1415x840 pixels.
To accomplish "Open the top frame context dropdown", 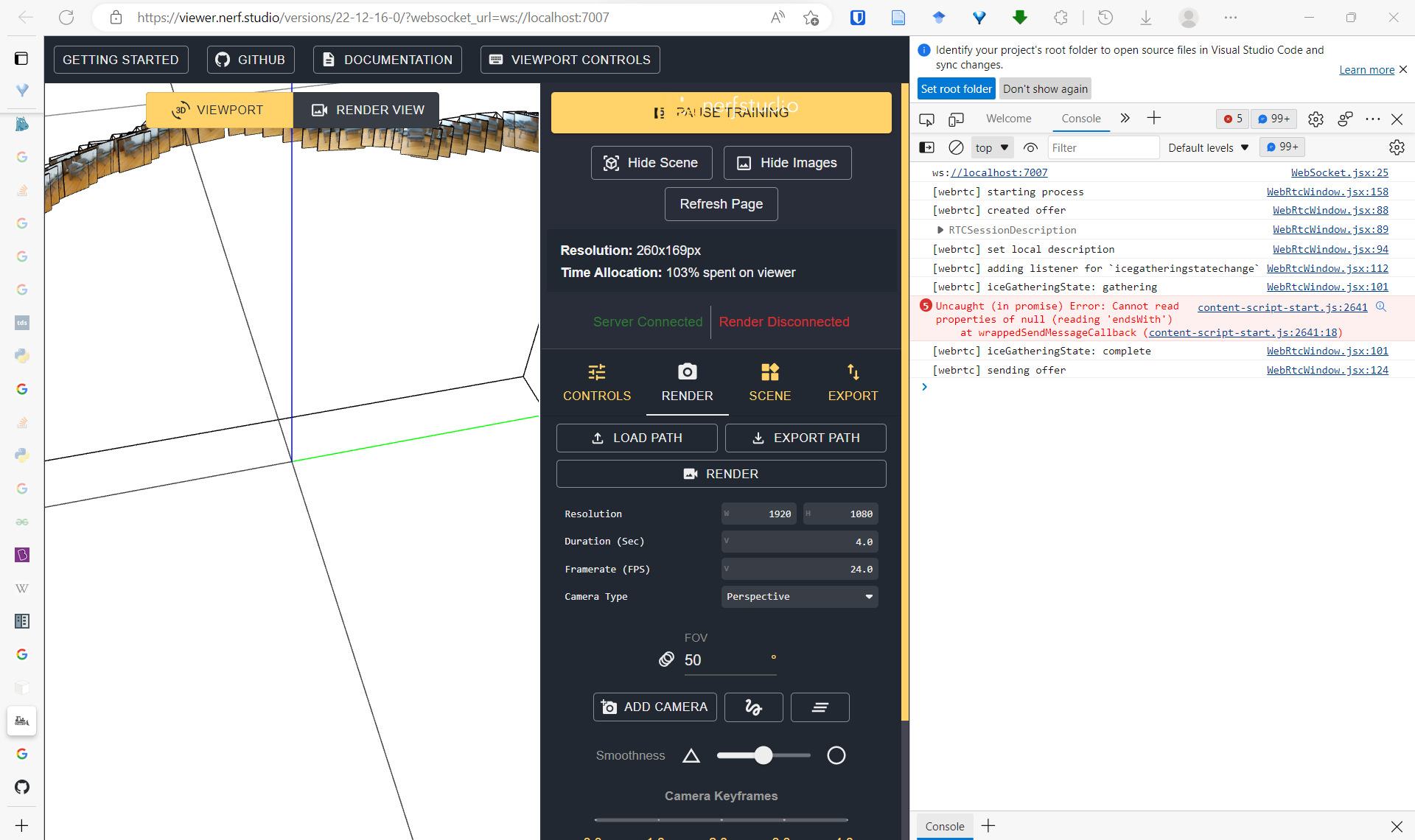I will click(x=991, y=147).
